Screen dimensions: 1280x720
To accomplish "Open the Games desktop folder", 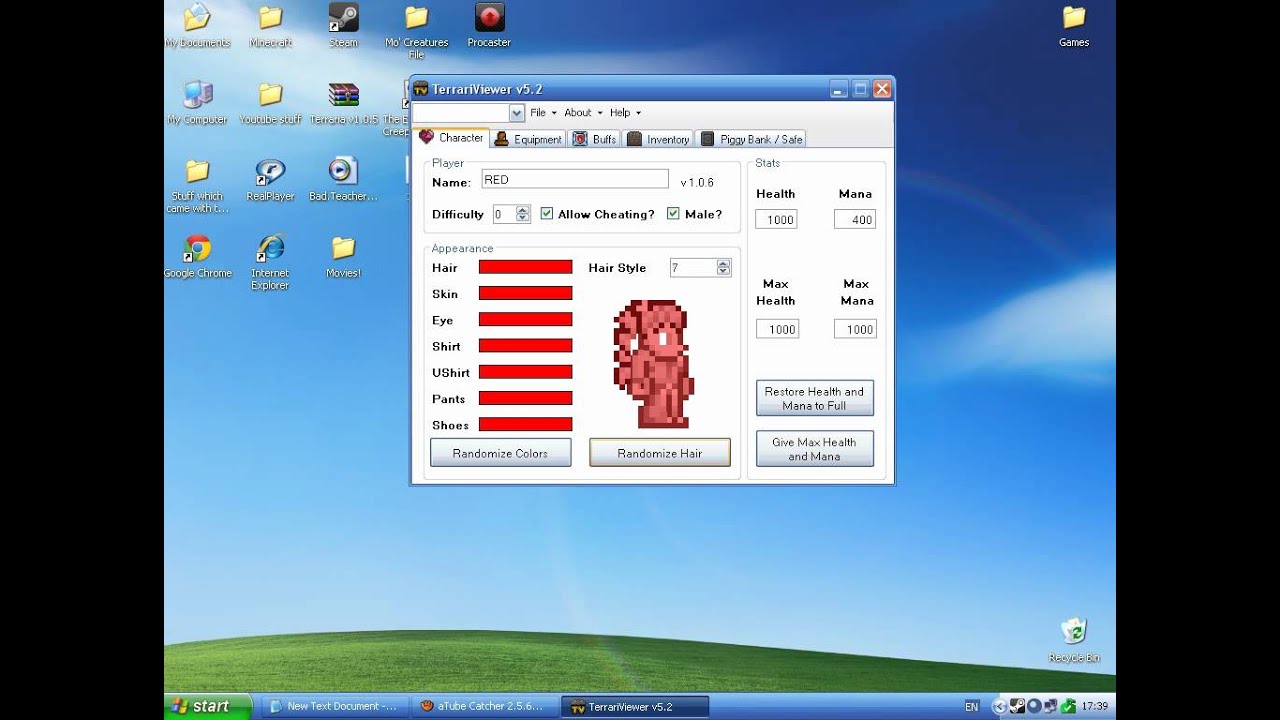I will pos(1074,26).
